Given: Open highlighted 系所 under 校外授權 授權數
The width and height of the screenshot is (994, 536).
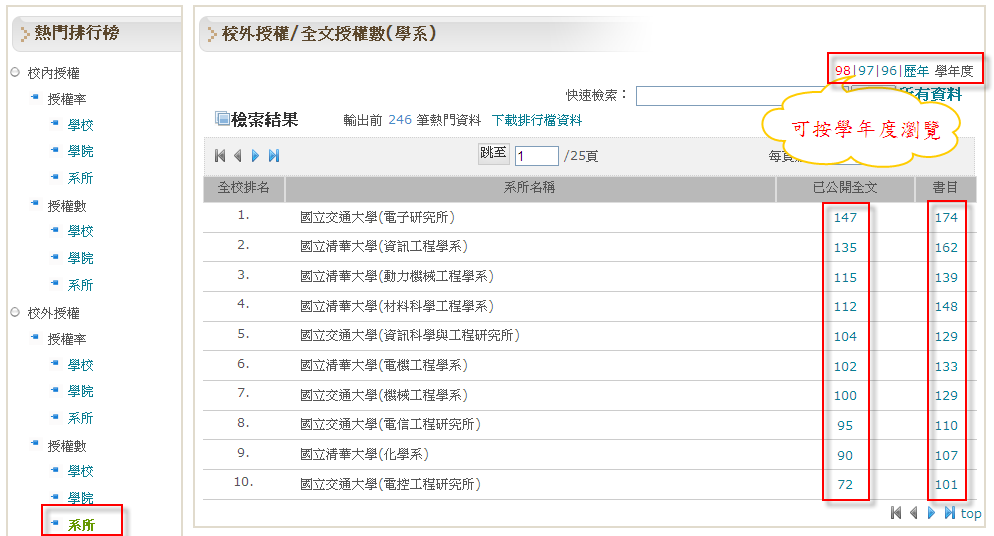Looking at the screenshot, I should click(81, 525).
